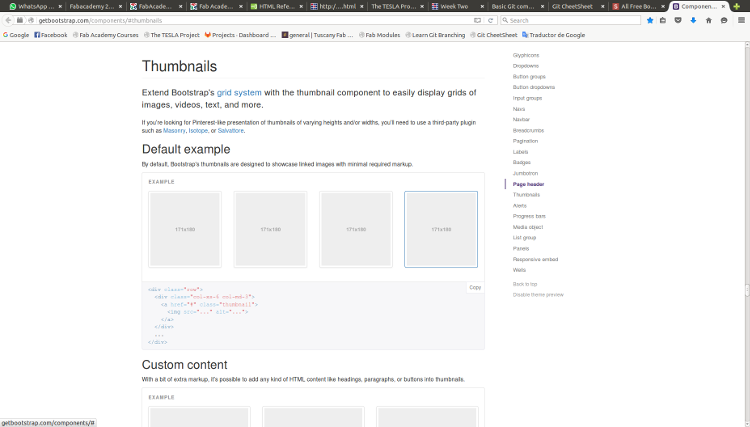
Task: Open a new tab with the green plus
Action: coord(737,6)
